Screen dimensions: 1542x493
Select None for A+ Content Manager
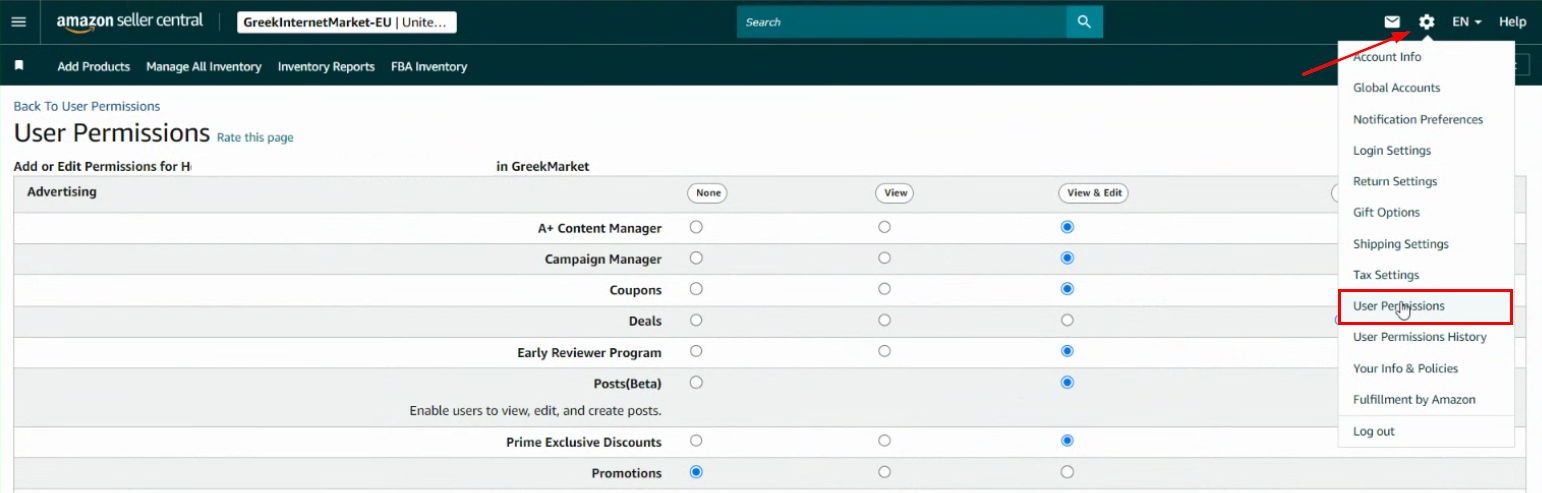coord(696,227)
